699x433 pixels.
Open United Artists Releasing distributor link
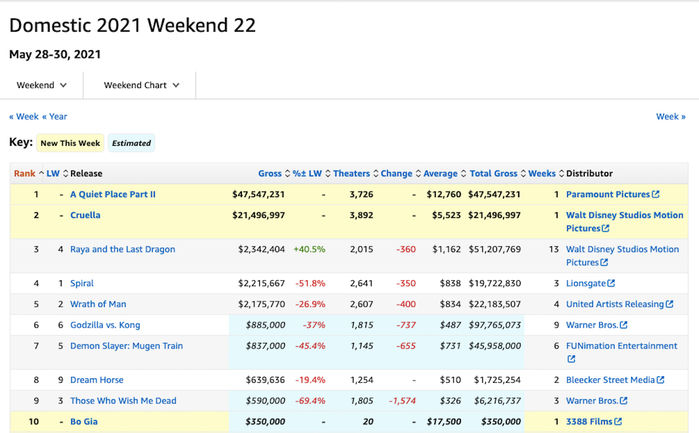[615, 304]
